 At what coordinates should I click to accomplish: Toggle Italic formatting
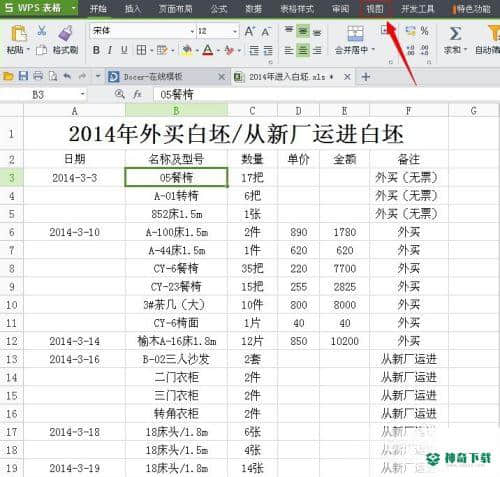(110, 50)
